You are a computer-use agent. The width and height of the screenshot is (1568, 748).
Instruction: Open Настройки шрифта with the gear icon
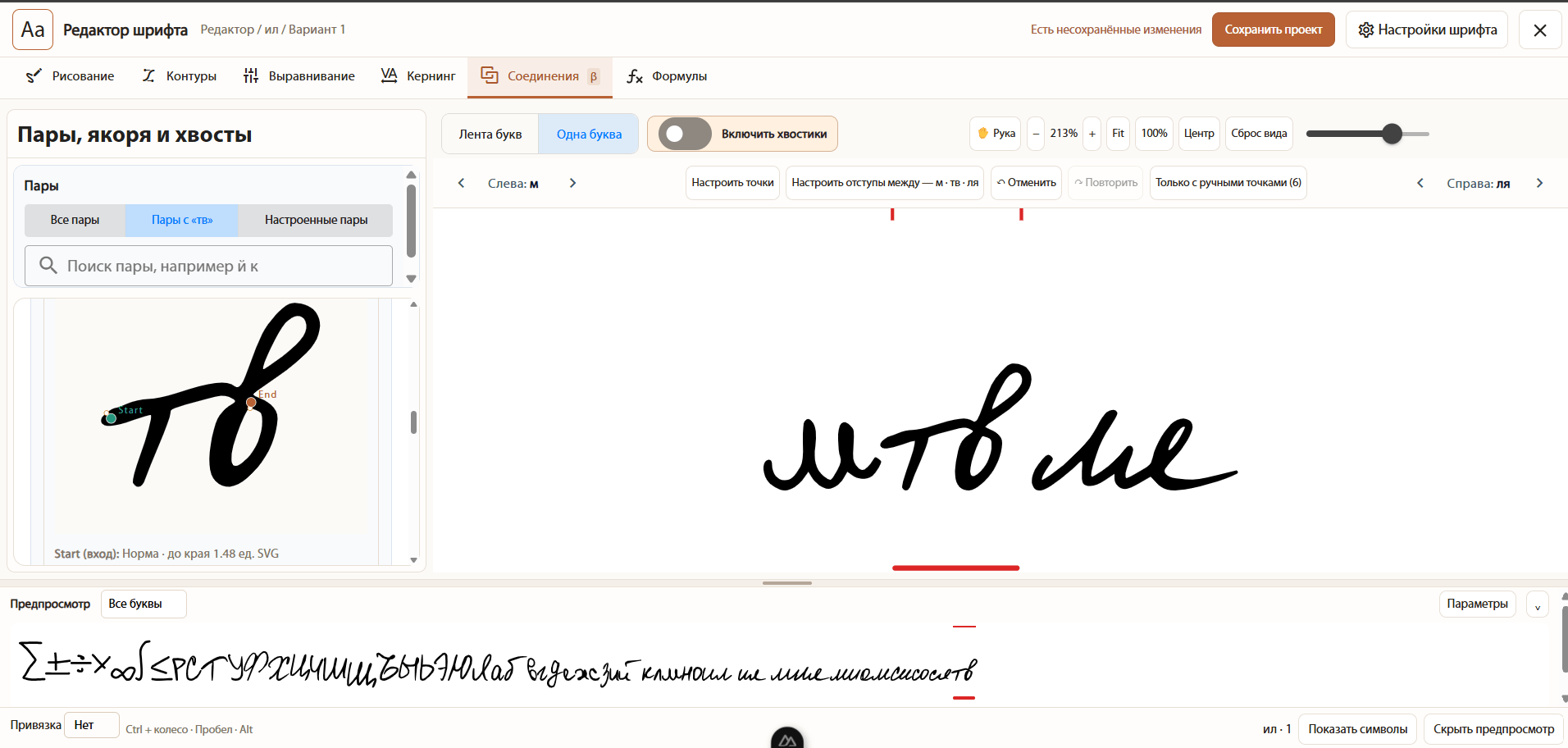(x=1427, y=30)
